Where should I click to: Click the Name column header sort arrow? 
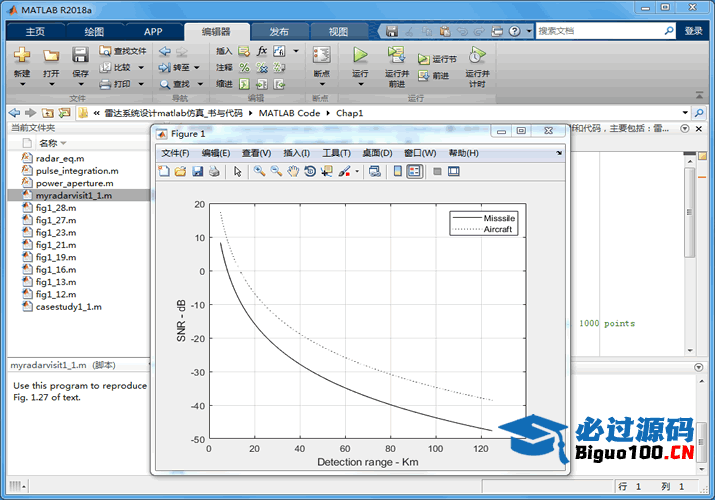click(x=64, y=143)
